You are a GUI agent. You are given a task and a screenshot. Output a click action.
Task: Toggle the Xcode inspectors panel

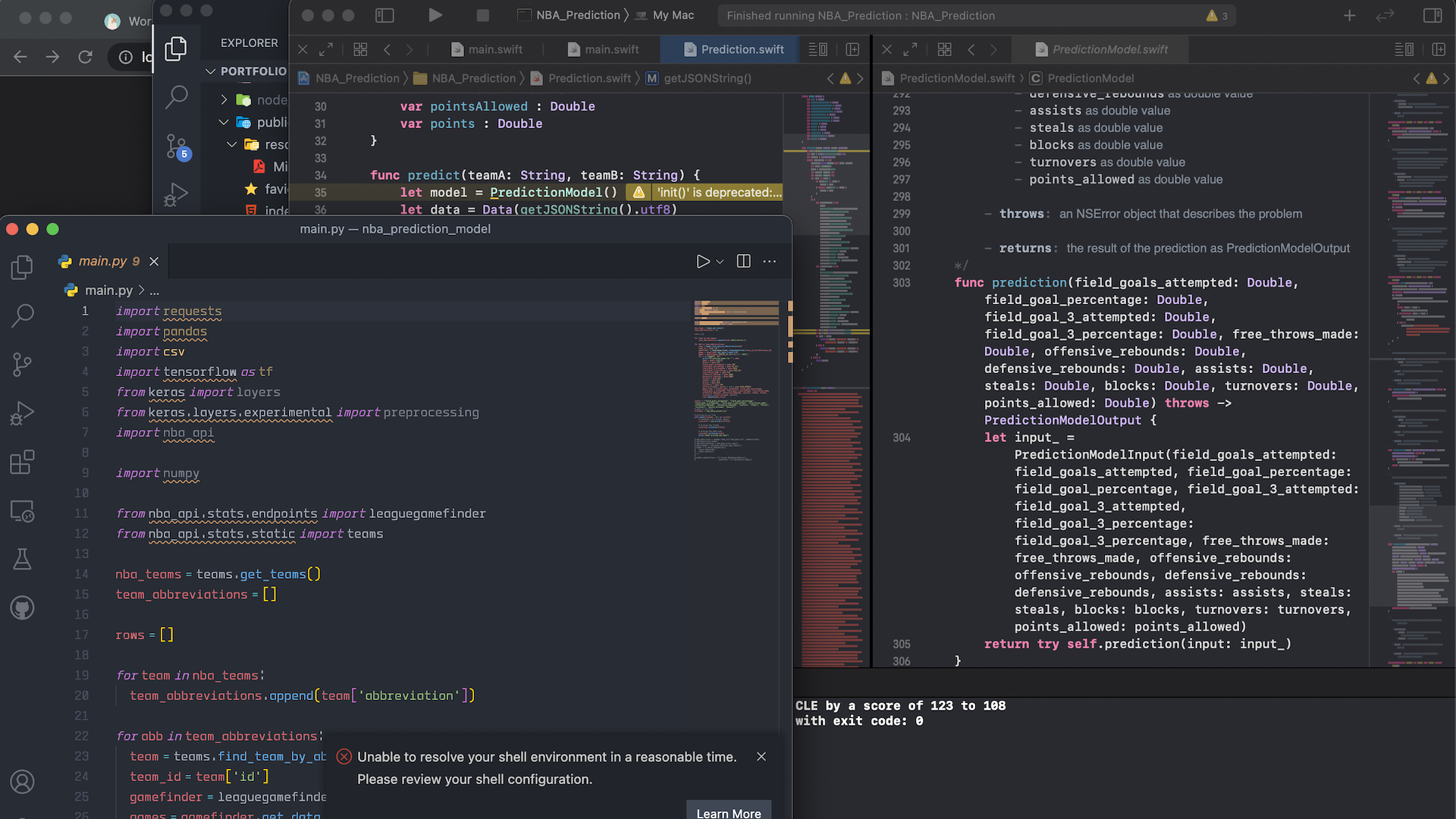[1432, 15]
